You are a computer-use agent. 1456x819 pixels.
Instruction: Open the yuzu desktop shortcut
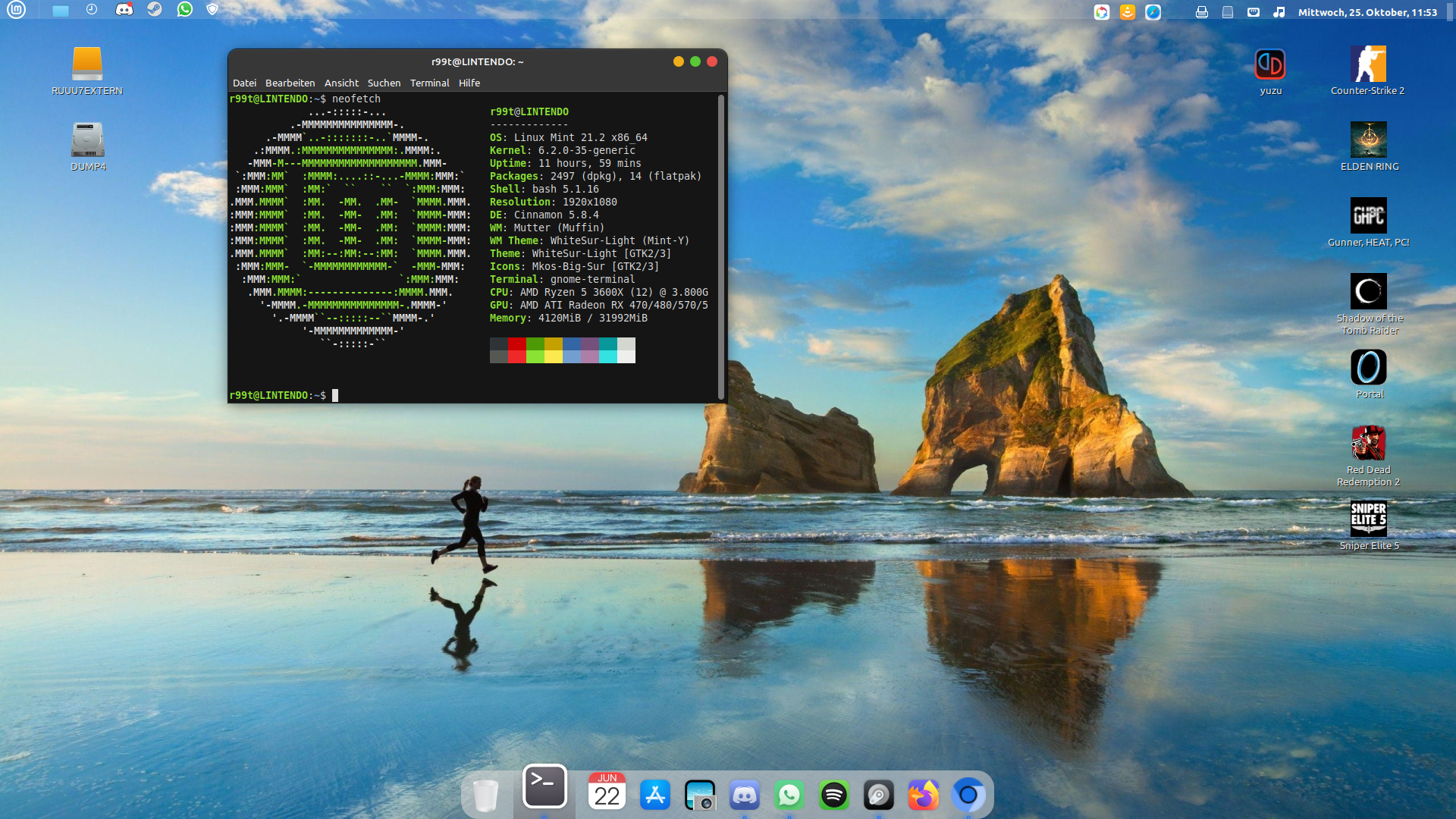1270,64
